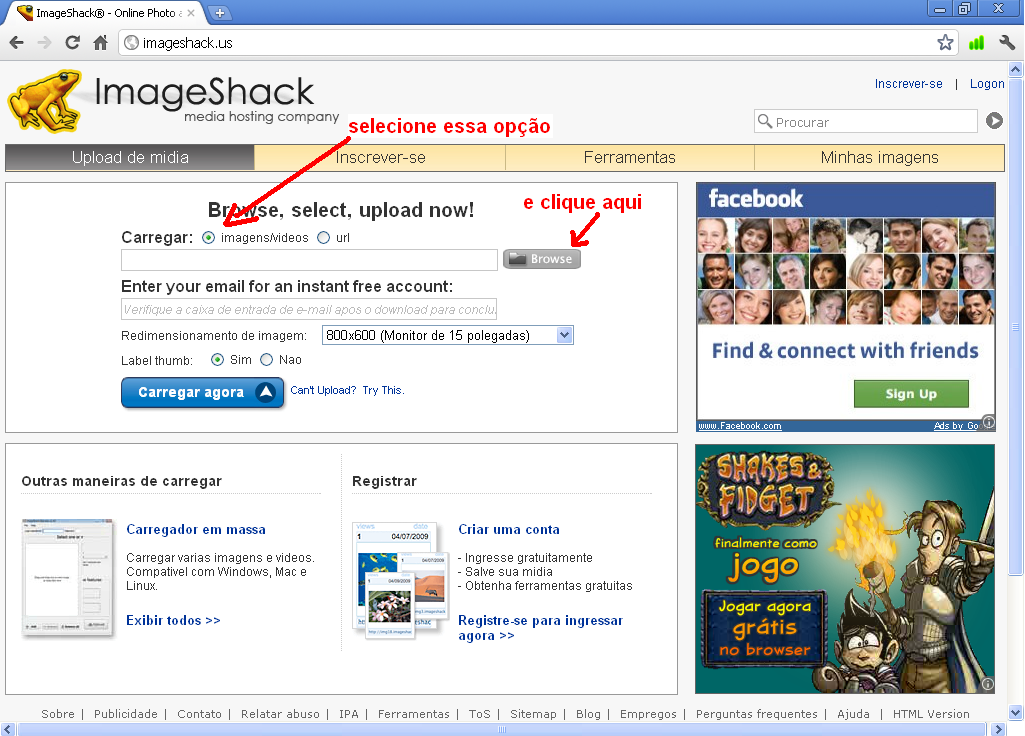
Task: Click the www.Facebook.com ad link
Action: [x=739, y=426]
